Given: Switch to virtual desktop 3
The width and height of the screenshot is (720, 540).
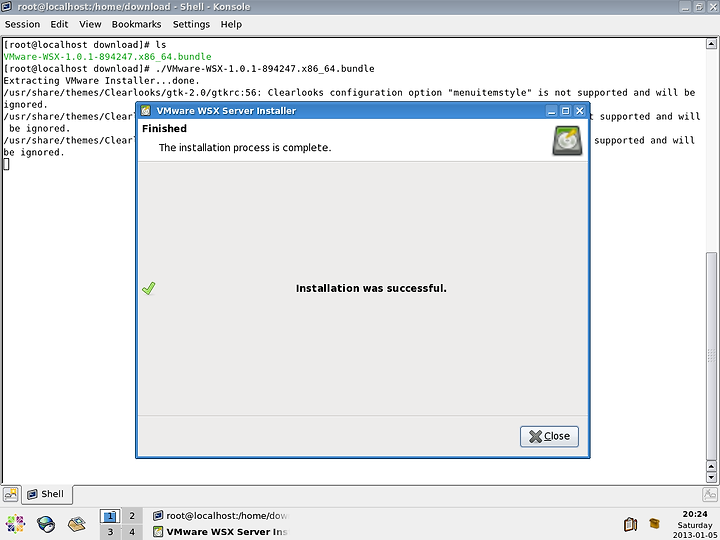Looking at the screenshot, I should point(110,532).
